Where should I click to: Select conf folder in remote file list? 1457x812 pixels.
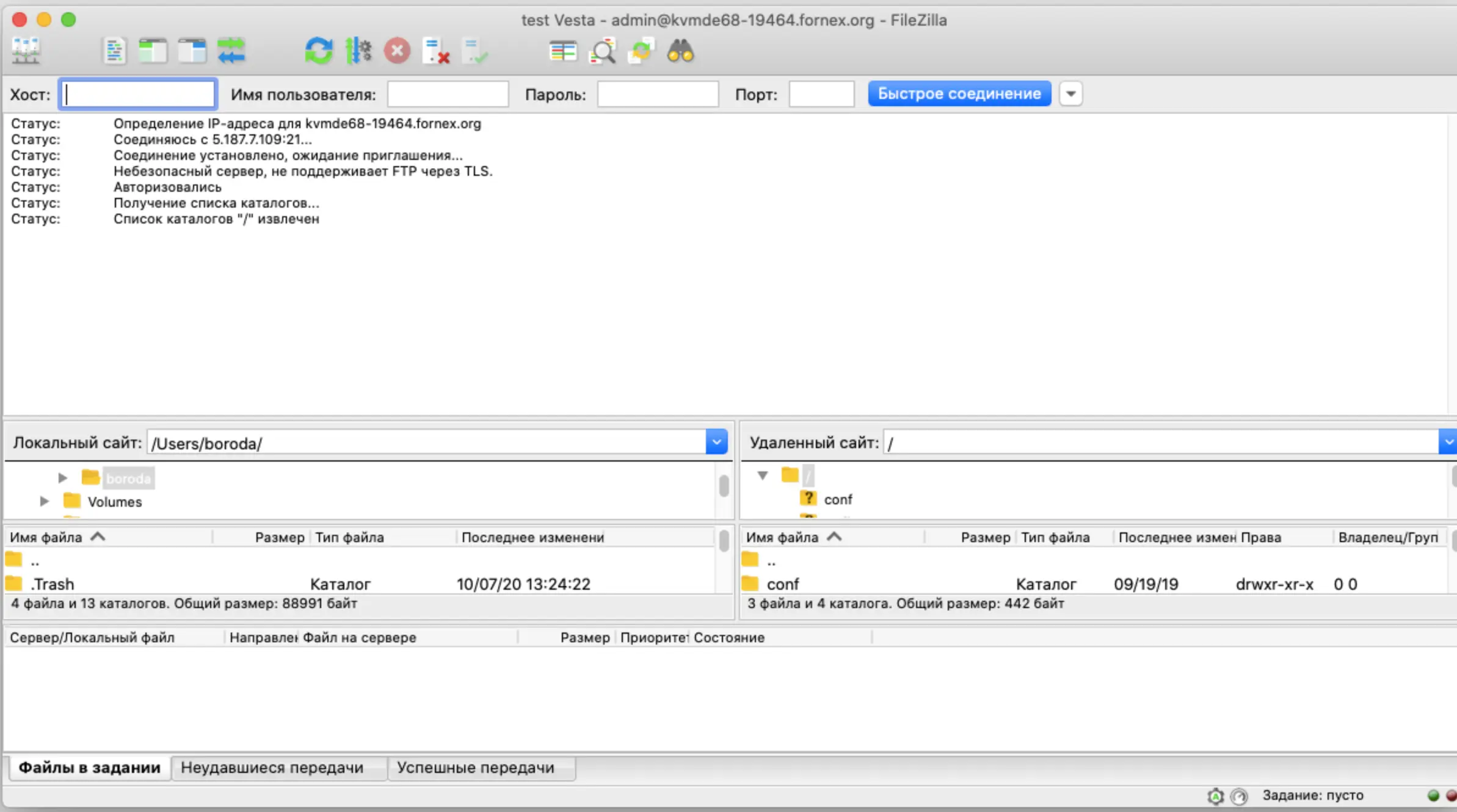click(1093, 584)
